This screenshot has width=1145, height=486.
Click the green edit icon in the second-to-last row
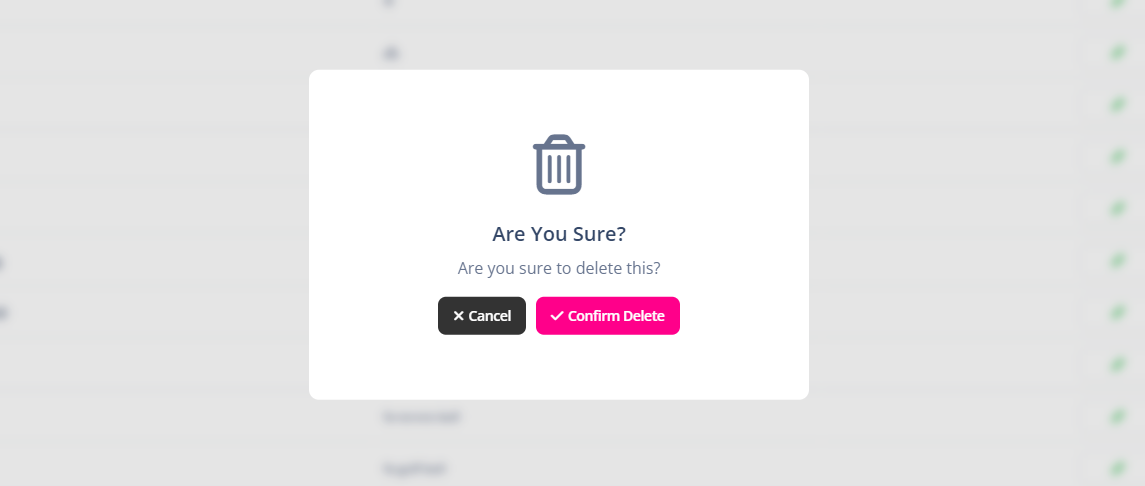pos(1117,416)
